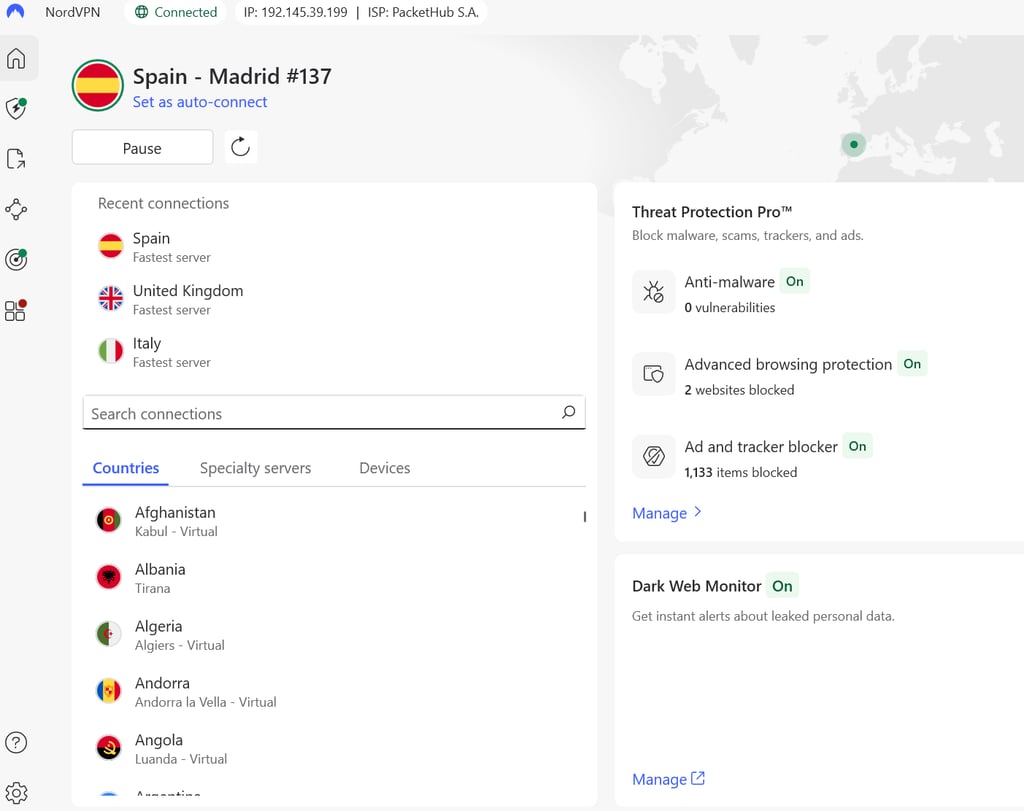Screen dimensions: 1024x811
Task: Open the Settings gear icon
Action: tap(16, 793)
